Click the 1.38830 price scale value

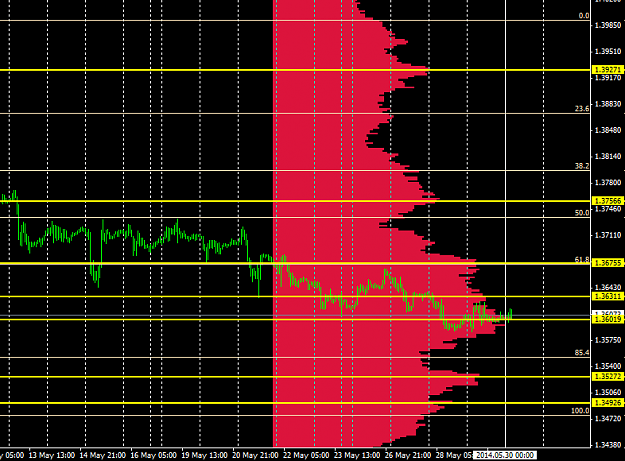pyautogui.click(x=608, y=104)
